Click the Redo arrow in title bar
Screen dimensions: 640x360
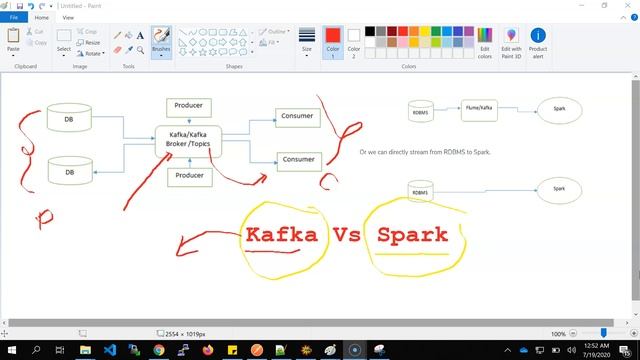point(42,6)
